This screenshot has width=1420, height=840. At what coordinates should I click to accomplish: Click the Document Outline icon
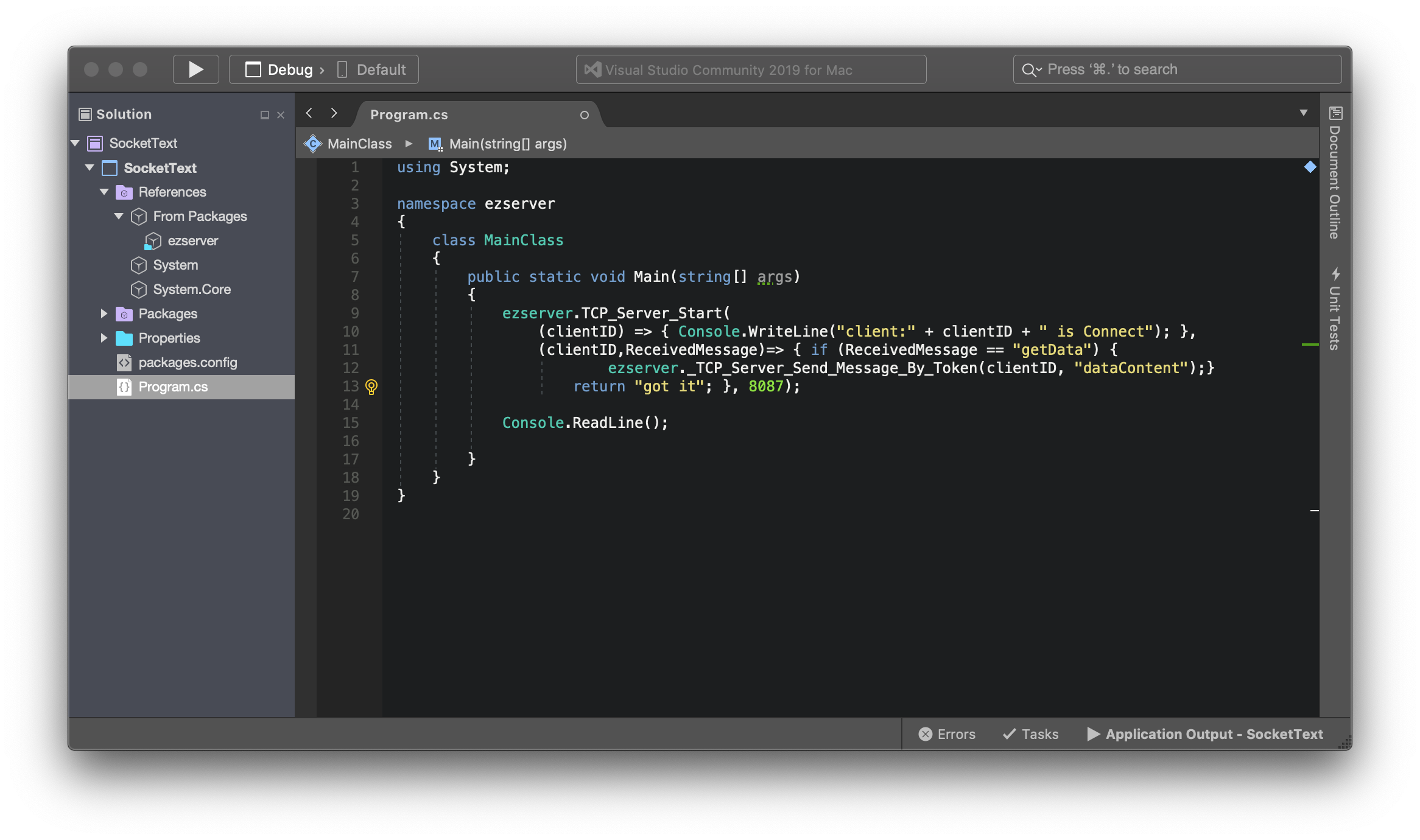coord(1335,113)
